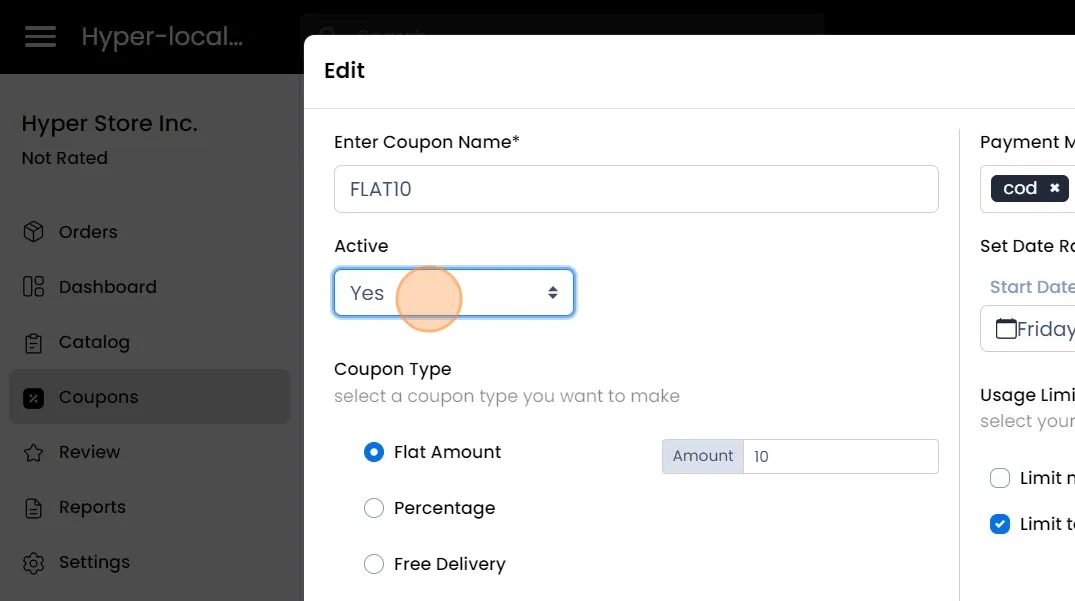Click the Reports document icon
This screenshot has width=1075, height=601.
pos(34,508)
